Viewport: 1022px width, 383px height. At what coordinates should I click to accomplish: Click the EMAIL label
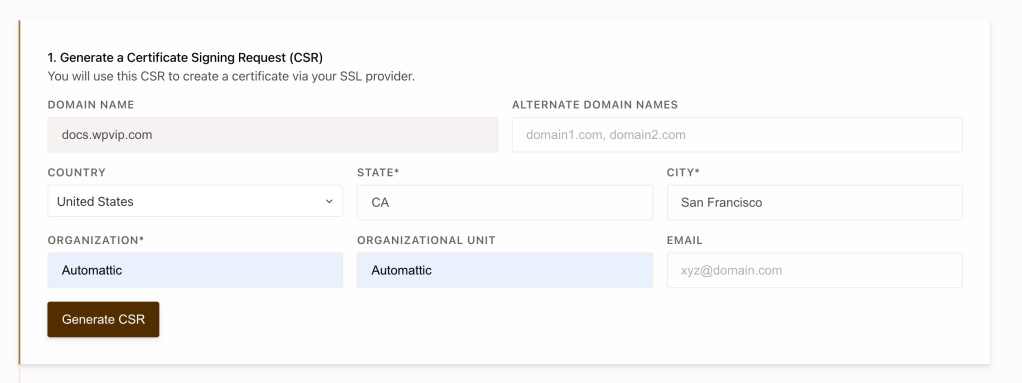684,240
